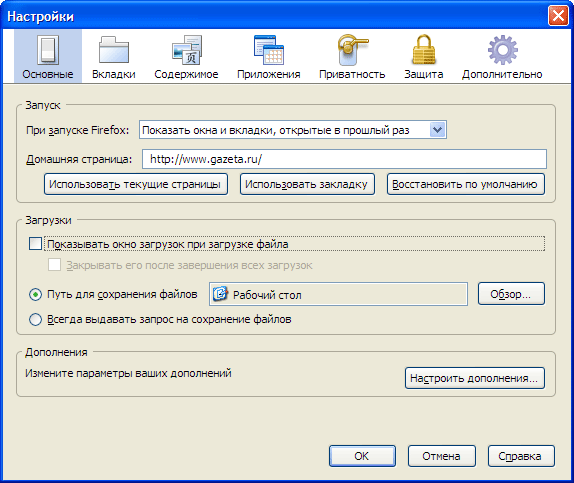The image size is (574, 483).
Task: Expand the 'При запуске Firefox' dropdown
Action: (292, 130)
